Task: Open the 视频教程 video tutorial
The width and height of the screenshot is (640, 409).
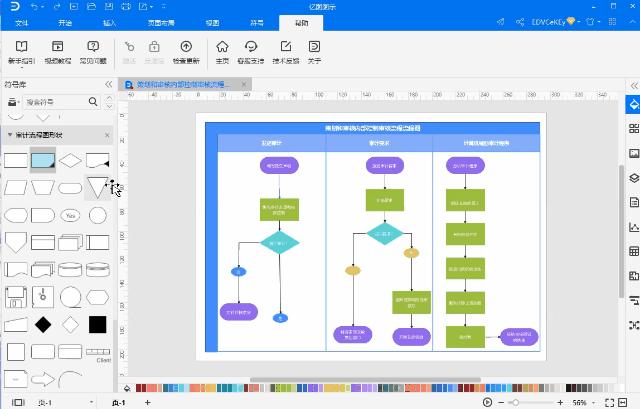Action: tap(58, 52)
